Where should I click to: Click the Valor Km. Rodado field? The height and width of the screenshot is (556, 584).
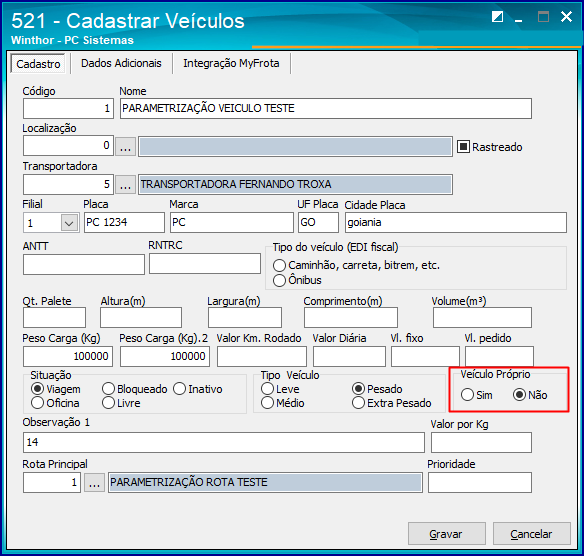[x=262, y=356]
